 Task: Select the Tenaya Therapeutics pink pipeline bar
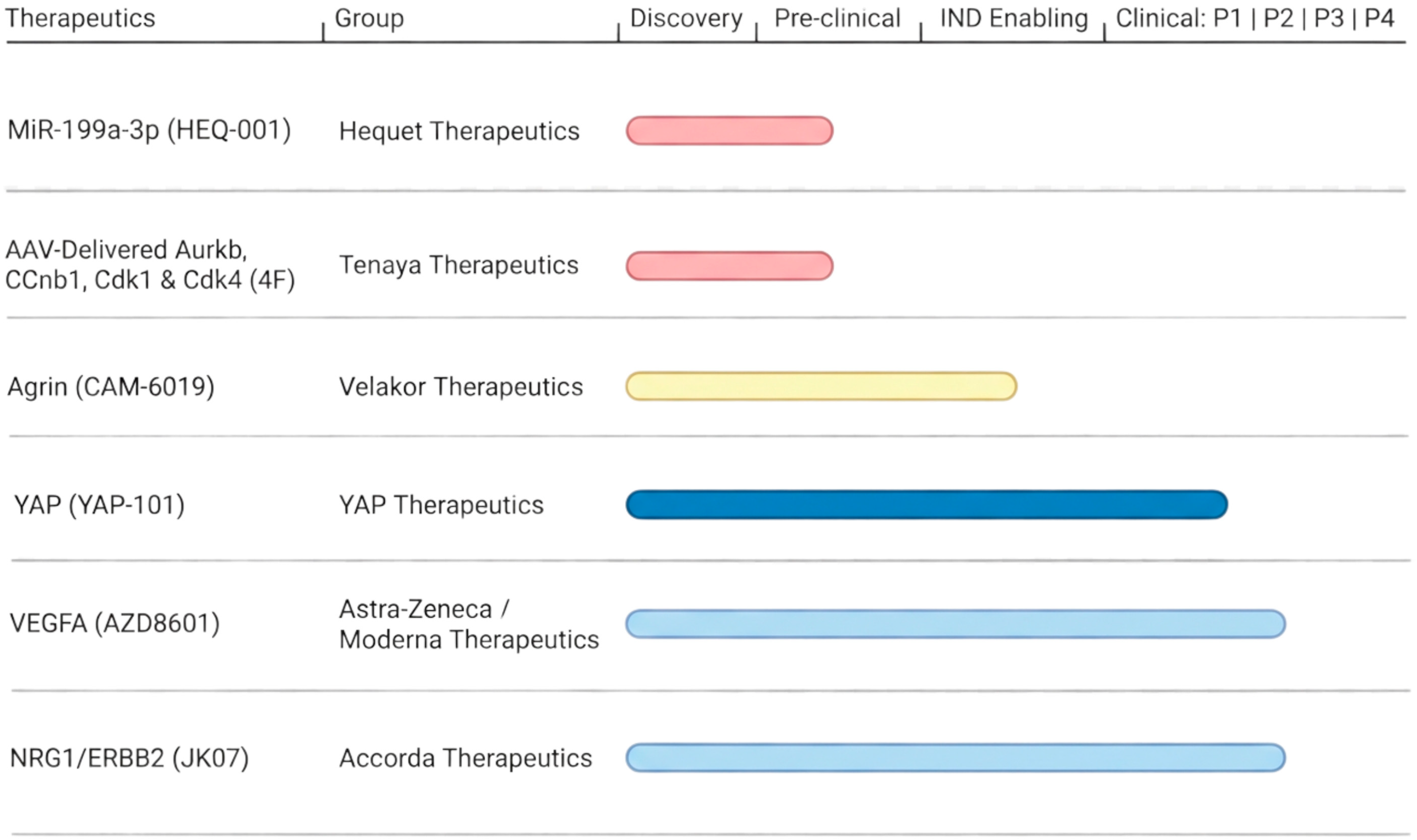[x=729, y=266]
